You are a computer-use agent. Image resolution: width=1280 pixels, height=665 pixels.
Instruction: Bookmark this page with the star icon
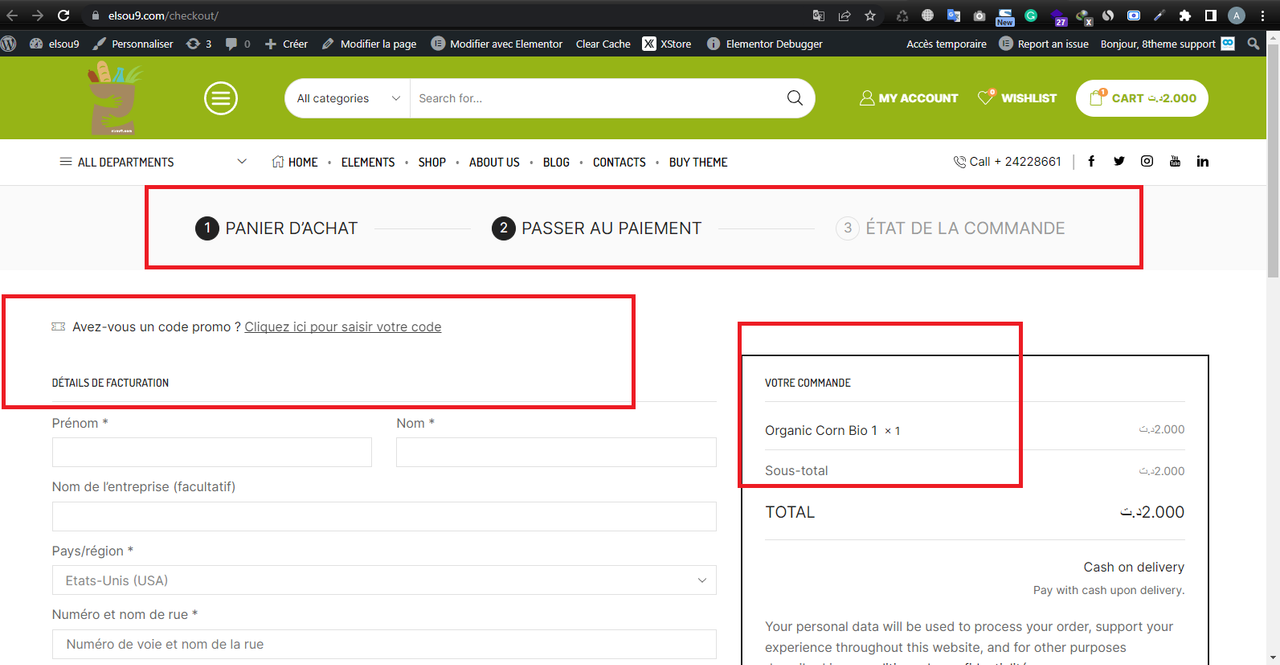point(870,16)
